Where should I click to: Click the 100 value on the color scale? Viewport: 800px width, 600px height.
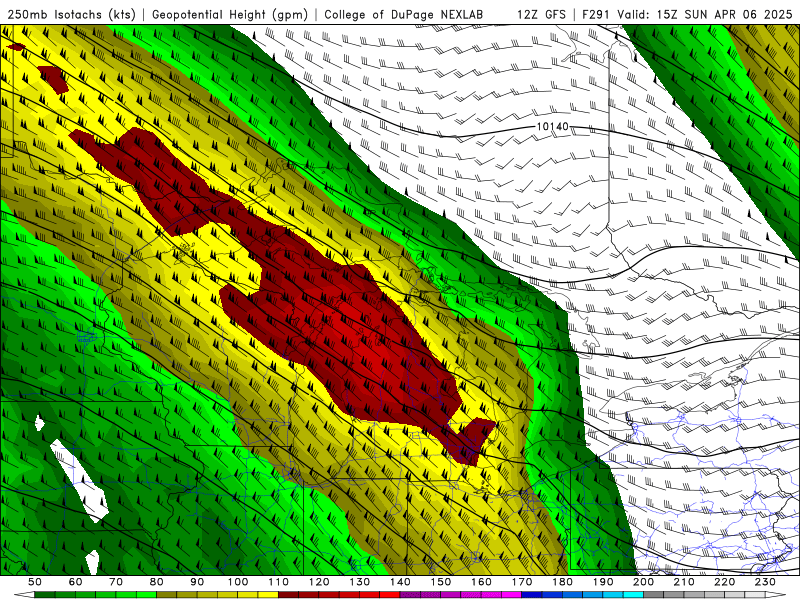pos(238,582)
